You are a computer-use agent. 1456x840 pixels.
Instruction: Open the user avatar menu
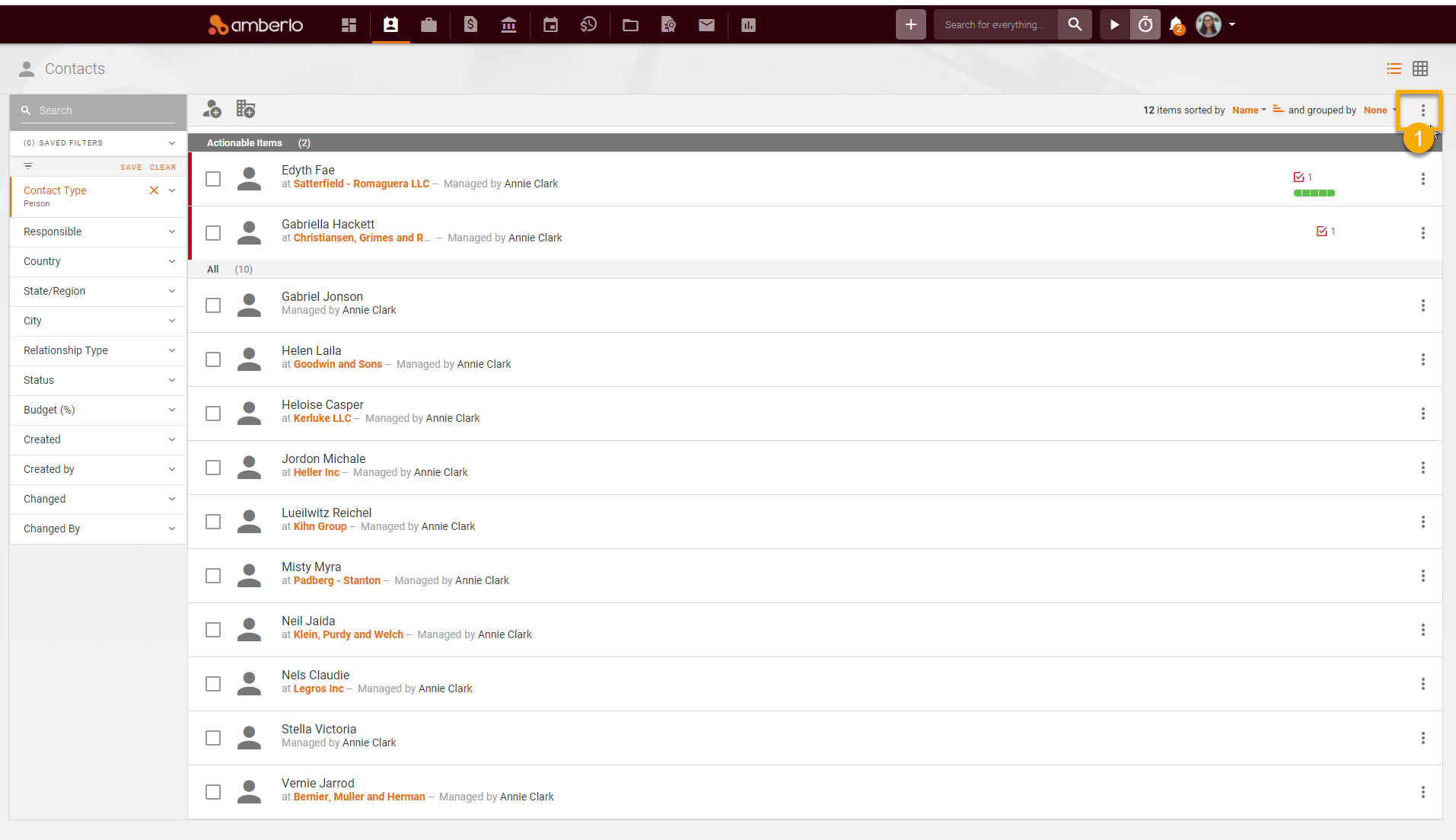coord(1215,24)
